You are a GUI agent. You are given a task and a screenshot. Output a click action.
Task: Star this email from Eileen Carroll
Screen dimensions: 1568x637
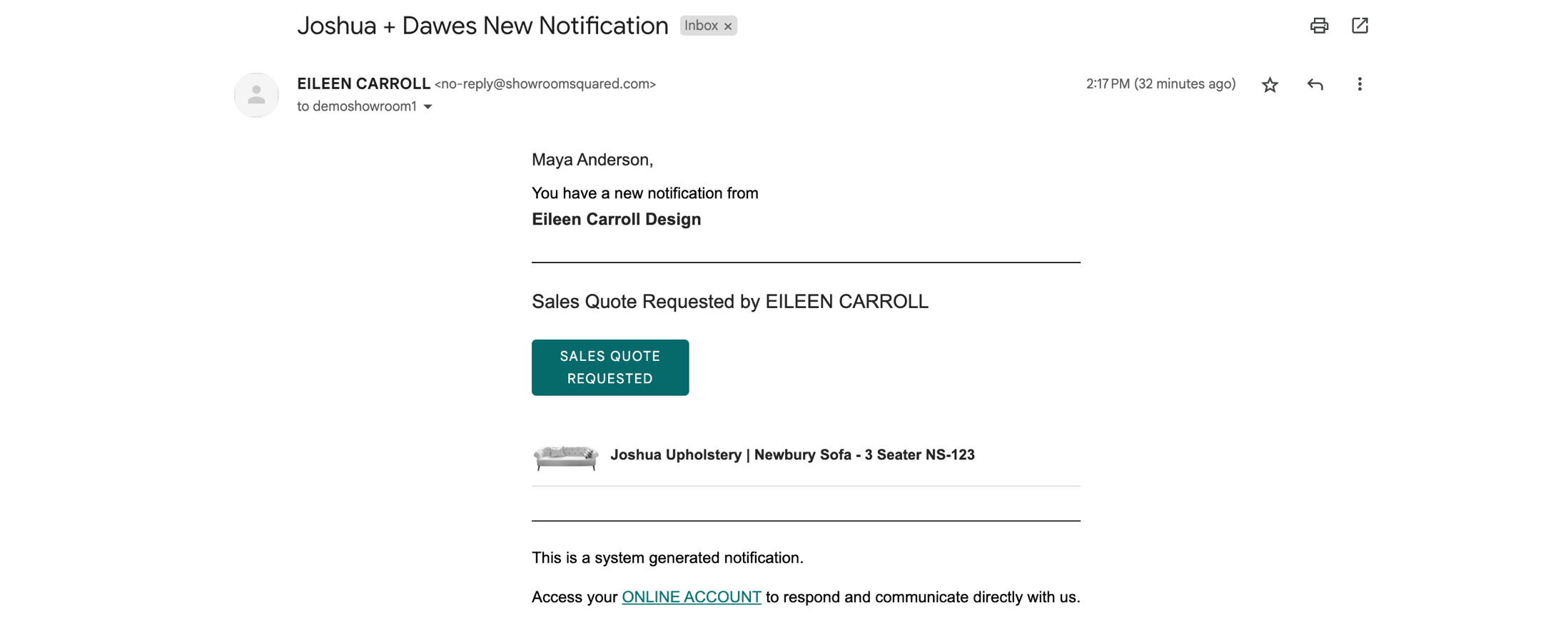(1270, 85)
